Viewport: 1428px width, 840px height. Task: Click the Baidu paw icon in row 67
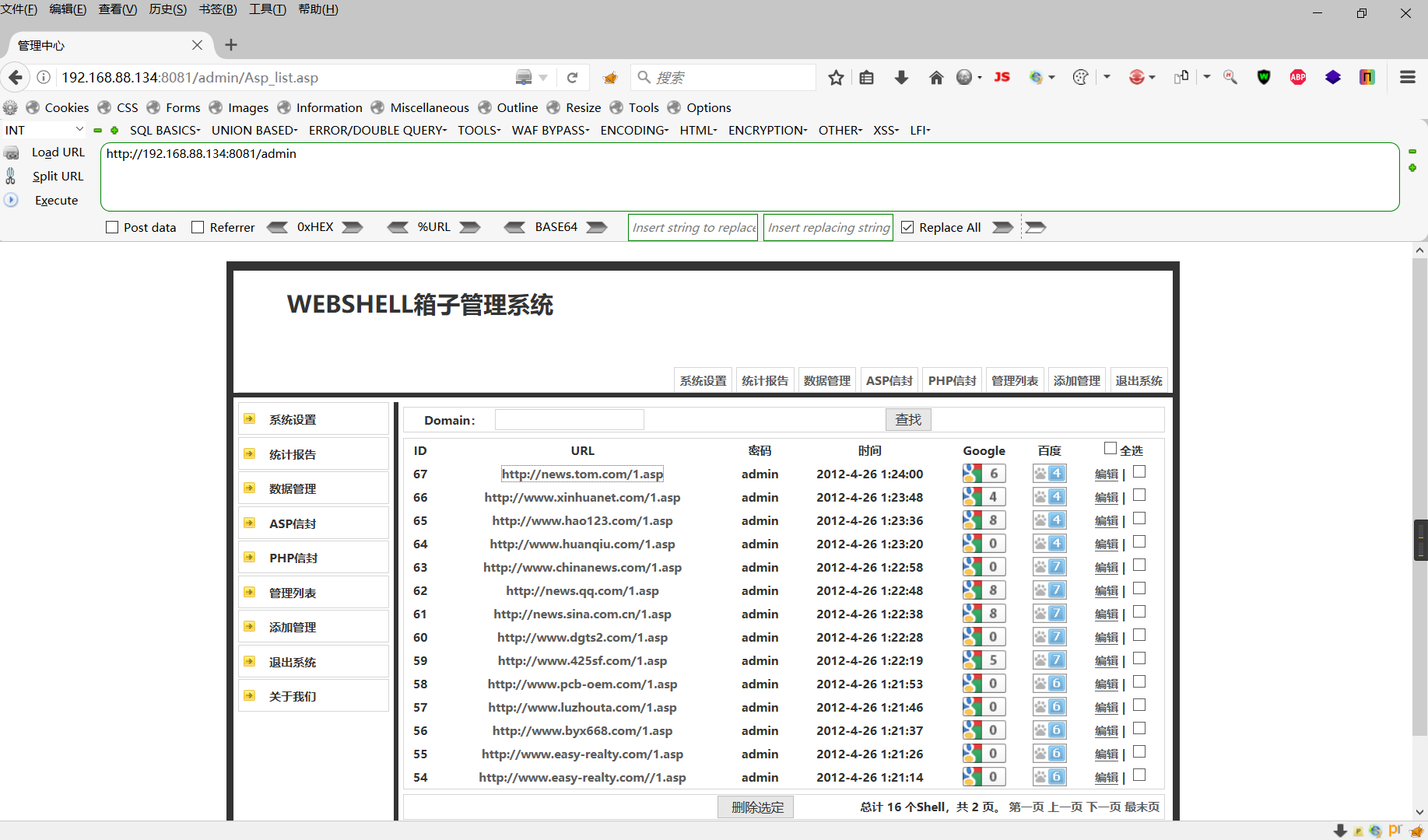coord(1049,474)
